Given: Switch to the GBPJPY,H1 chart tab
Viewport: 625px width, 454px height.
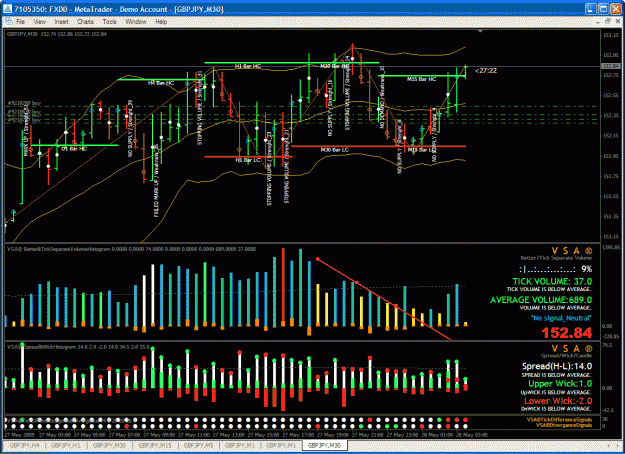Looking at the screenshot, I should coord(67,445).
